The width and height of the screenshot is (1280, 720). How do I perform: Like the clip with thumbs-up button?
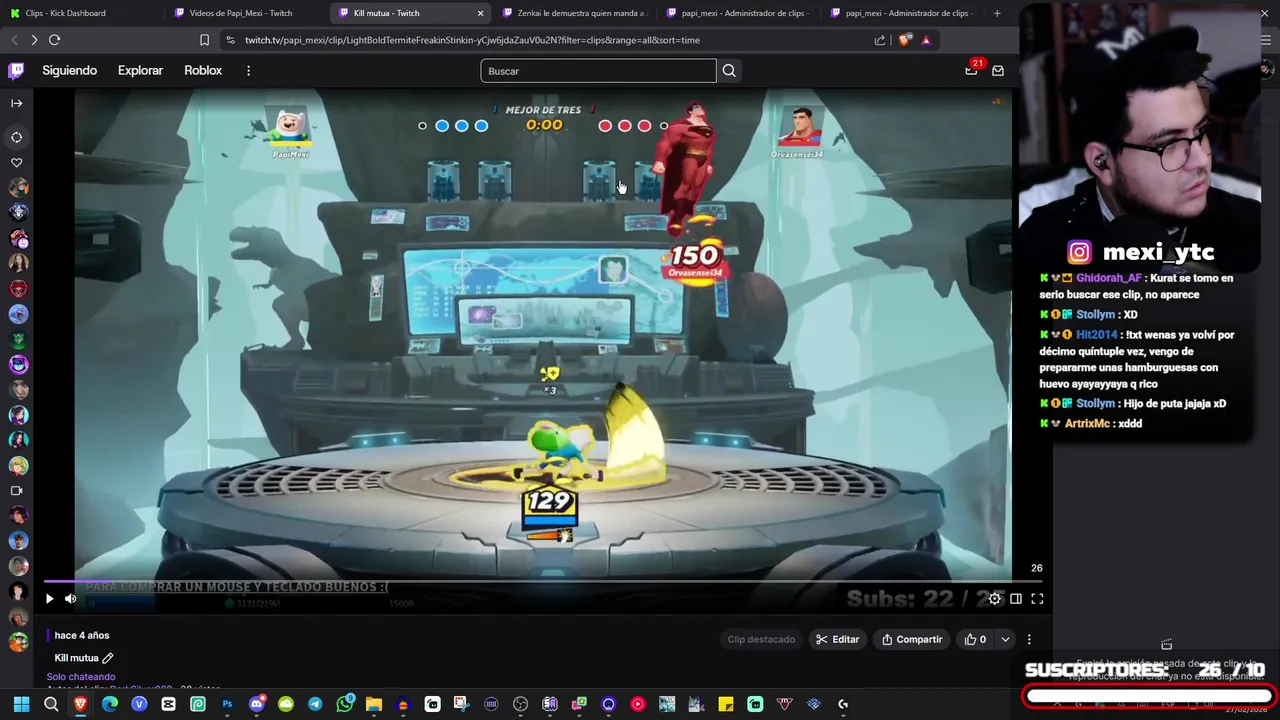coord(975,640)
